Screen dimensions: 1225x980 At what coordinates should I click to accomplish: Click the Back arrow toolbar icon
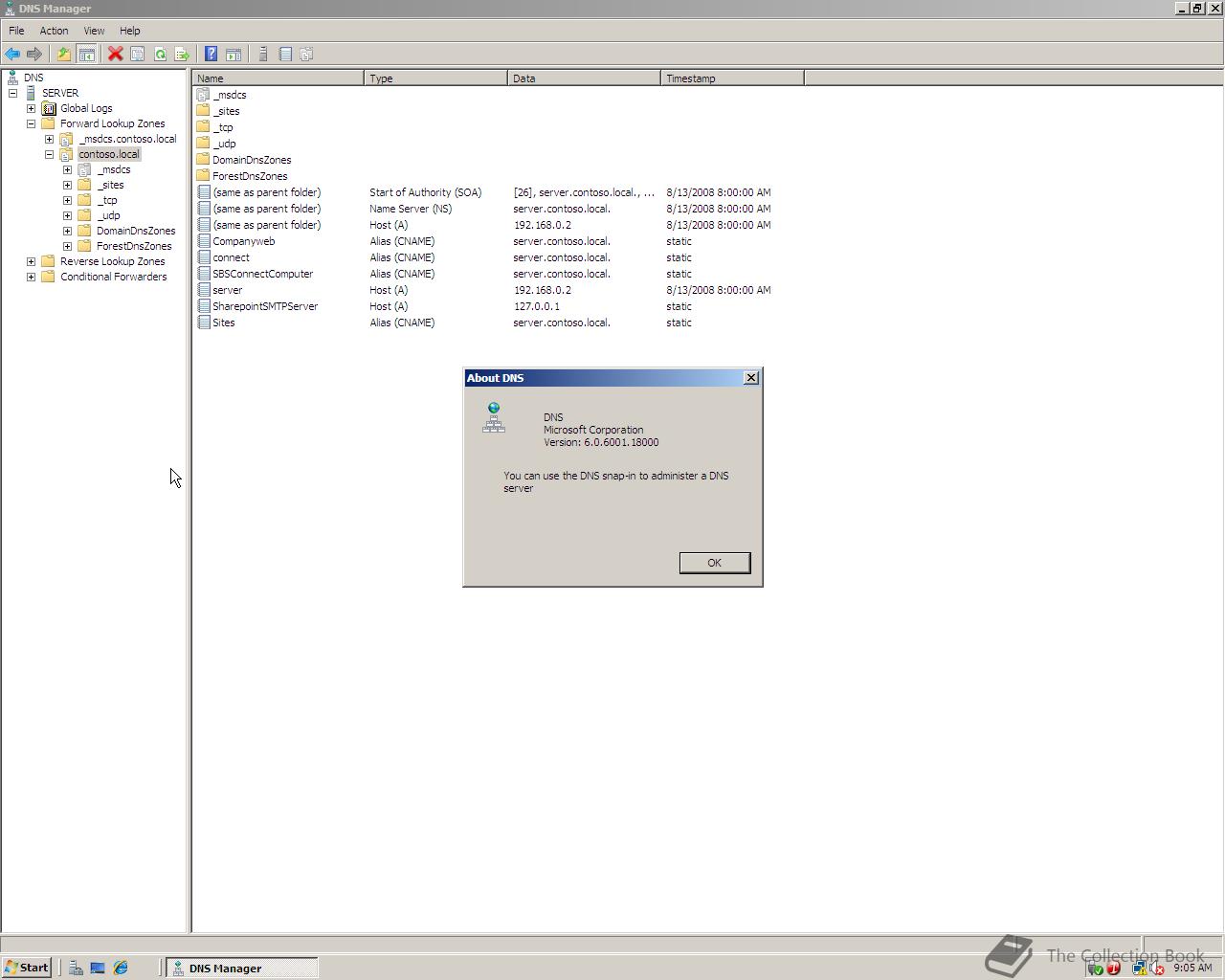pyautogui.click(x=12, y=55)
